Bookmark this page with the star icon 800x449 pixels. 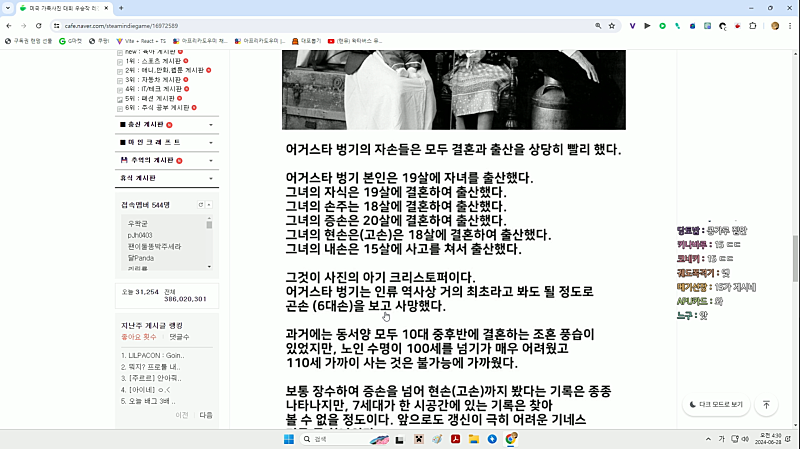click(612, 26)
